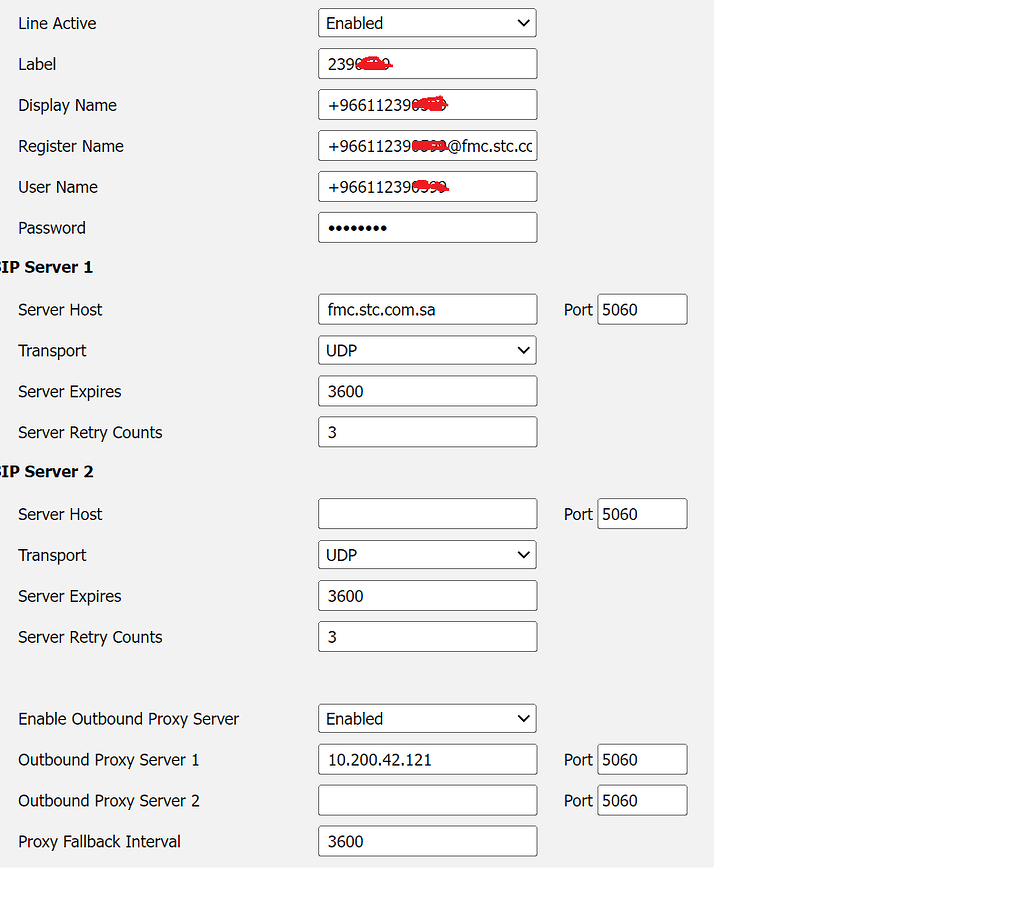Click the Password field
Image resolution: width=1024 pixels, height=921 pixels.
click(427, 227)
